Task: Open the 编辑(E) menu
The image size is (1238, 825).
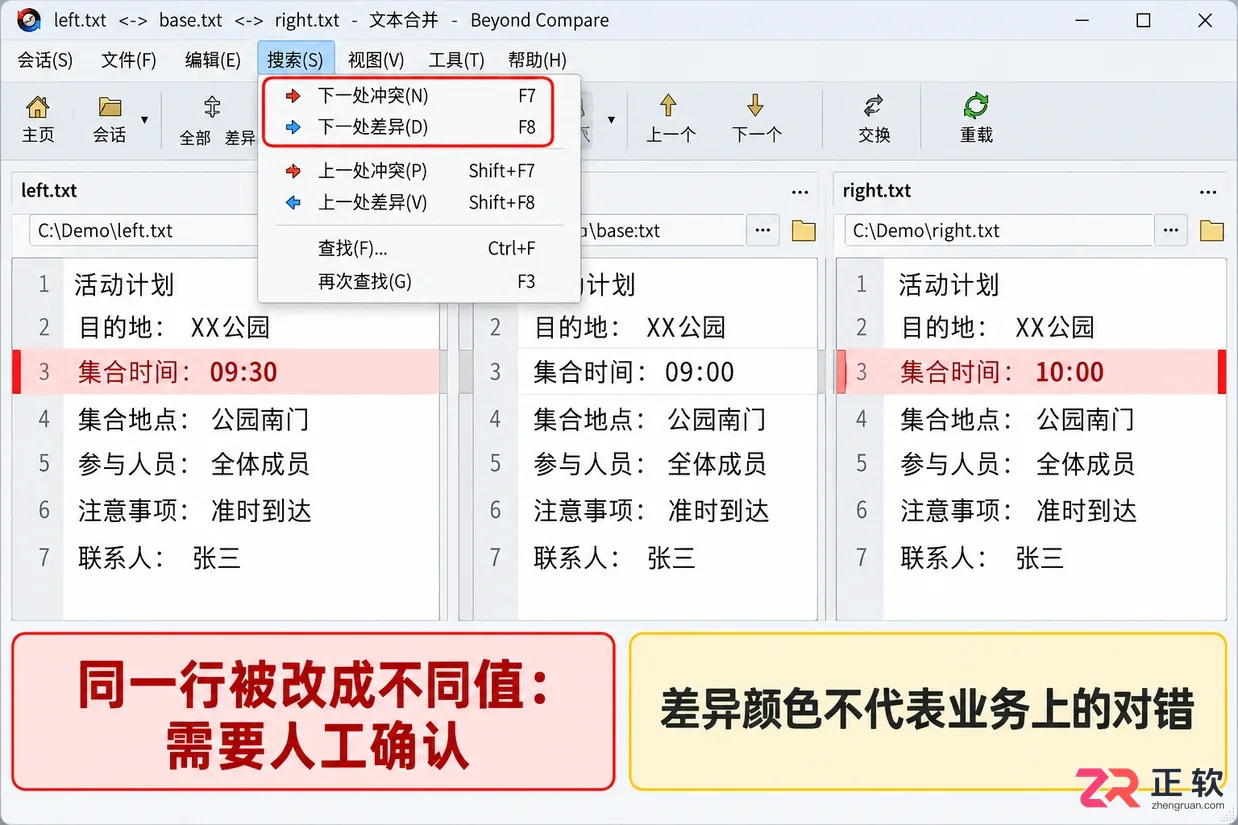Action: (x=213, y=60)
